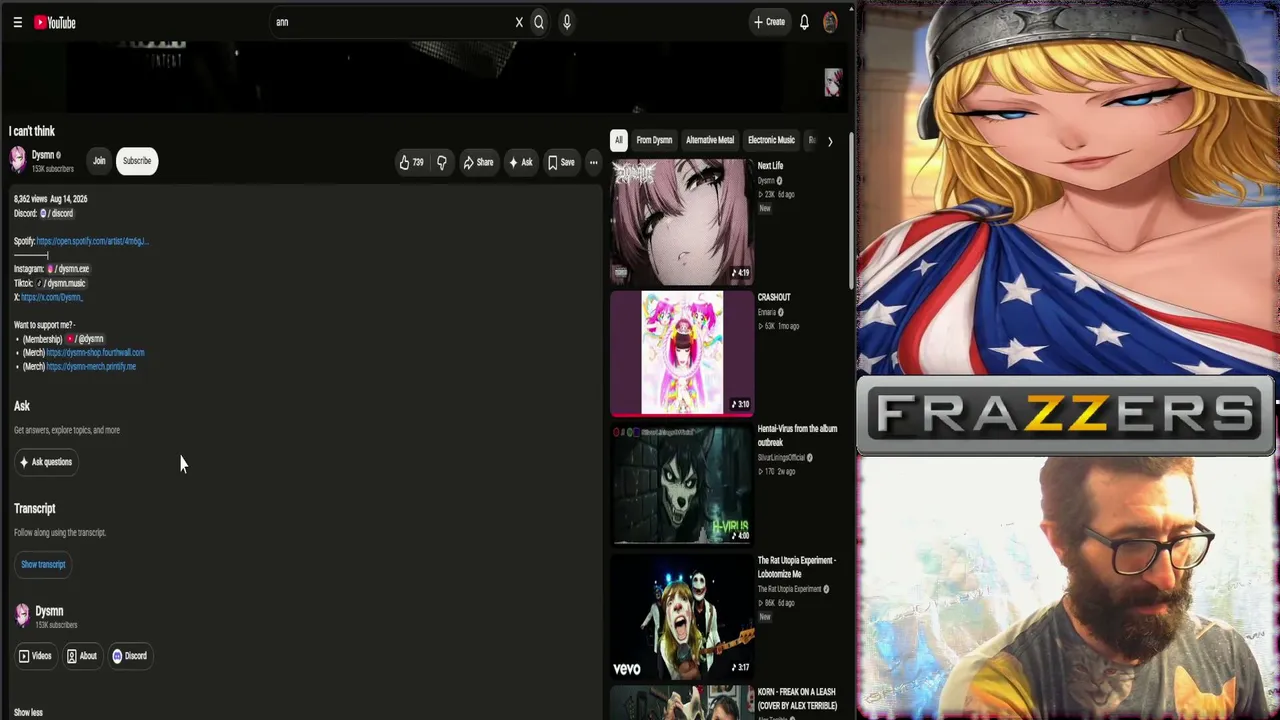Viewport: 1280px width, 720px height.
Task: Click the Ask questions button
Action: pos(46,462)
